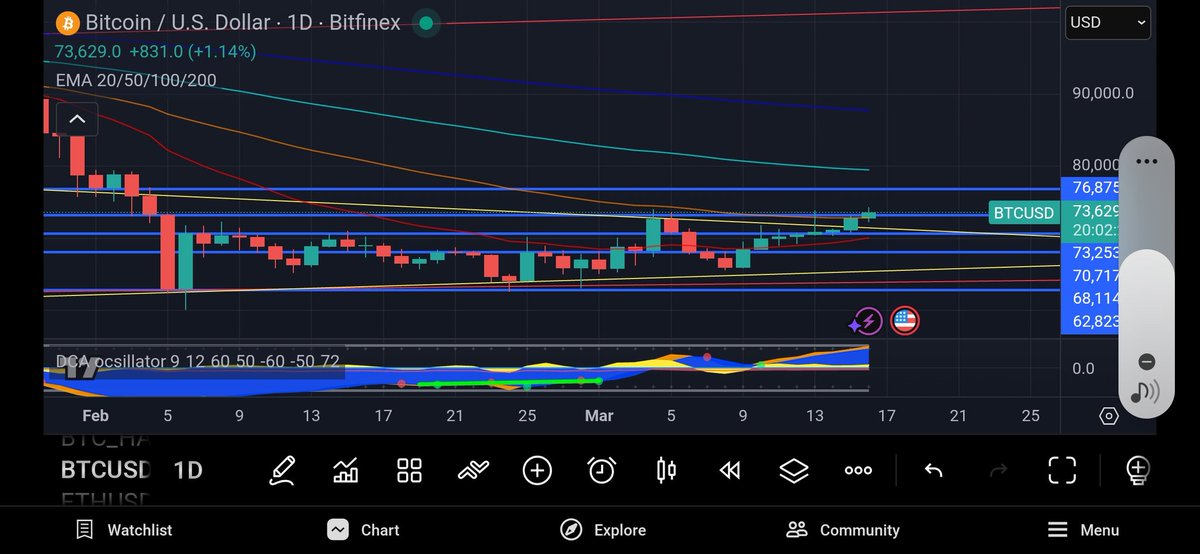Image resolution: width=1200 pixels, height=554 pixels.
Task: Open the Menu tab
Action: 1083,530
